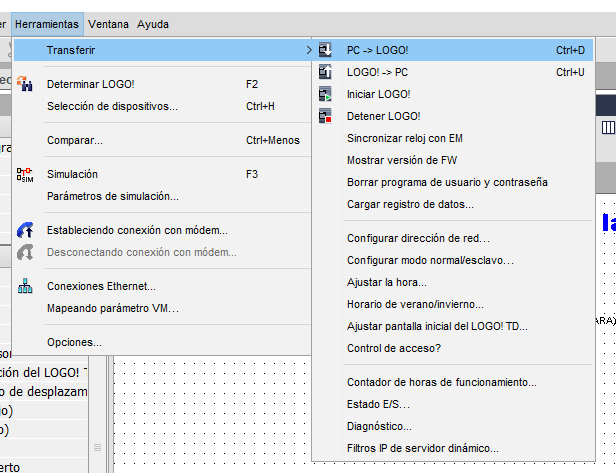The image size is (616, 473).
Task: Open the Ventana menu
Action: pos(108,24)
